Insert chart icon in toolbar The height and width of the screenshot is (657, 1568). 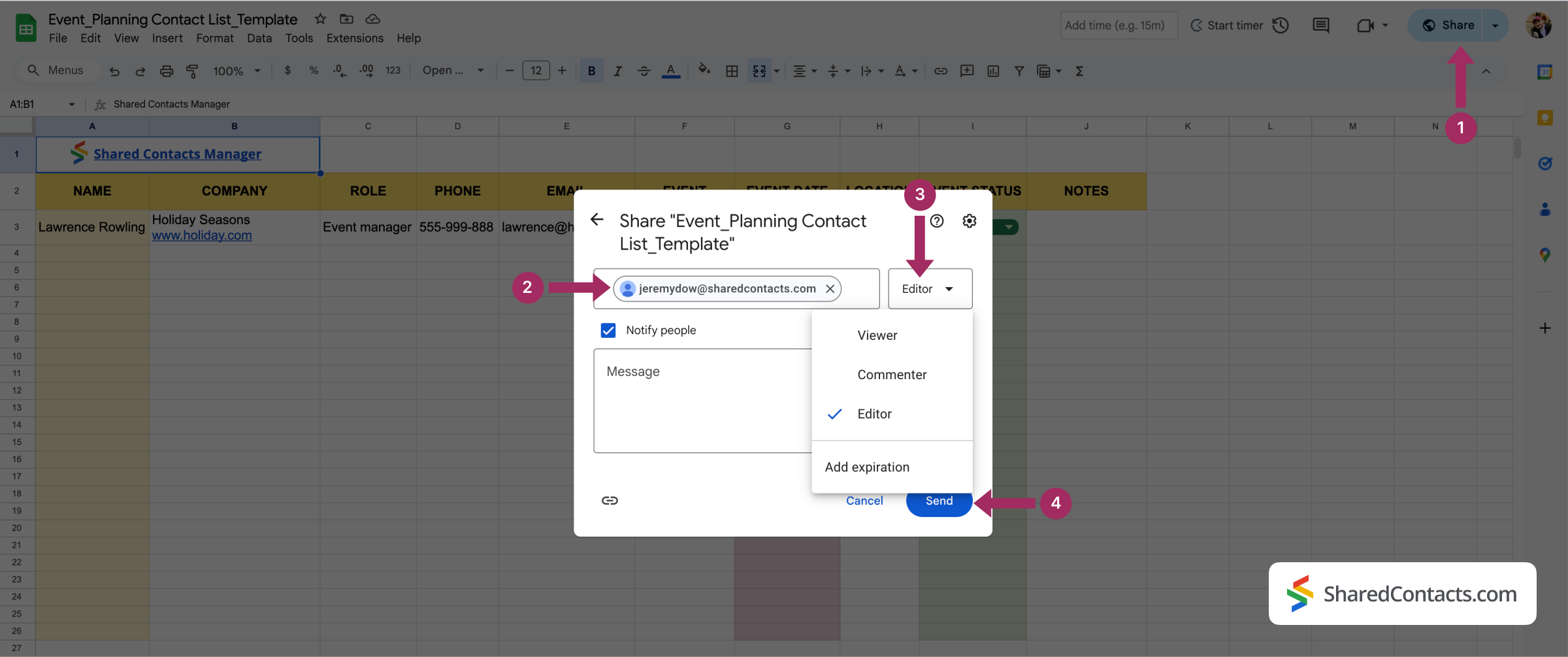[993, 71]
